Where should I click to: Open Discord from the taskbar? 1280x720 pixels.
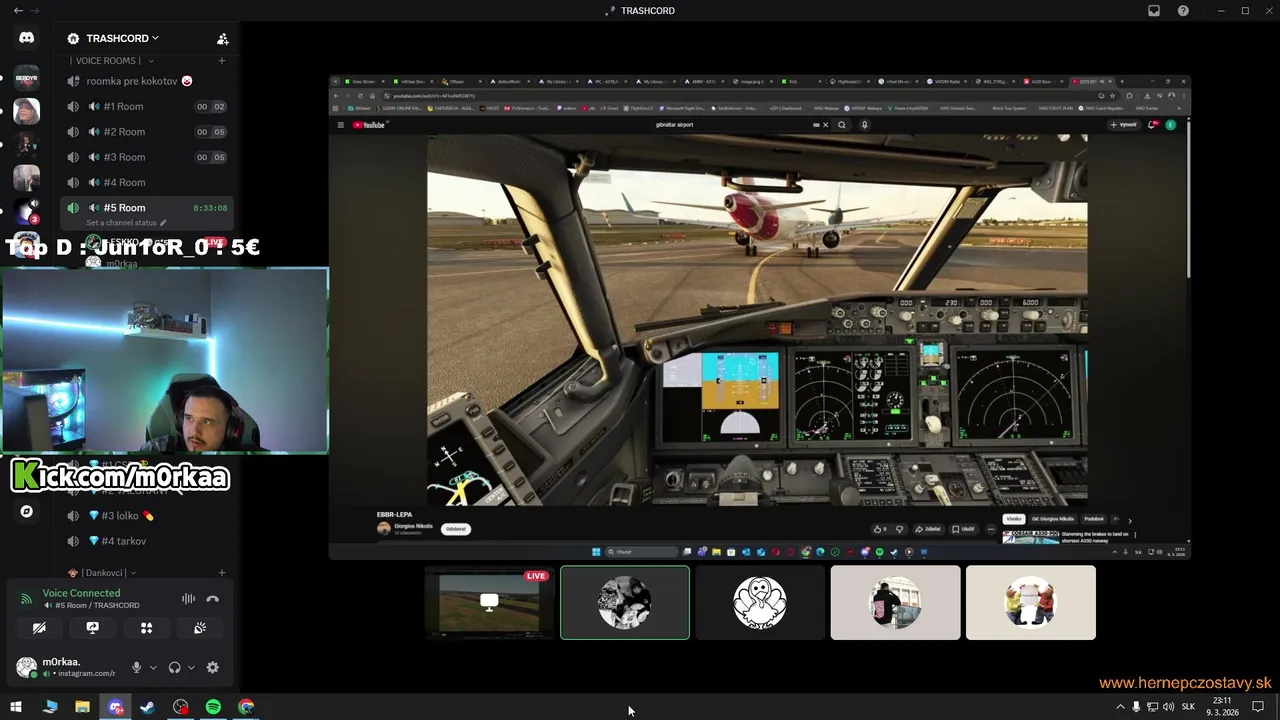(x=115, y=707)
